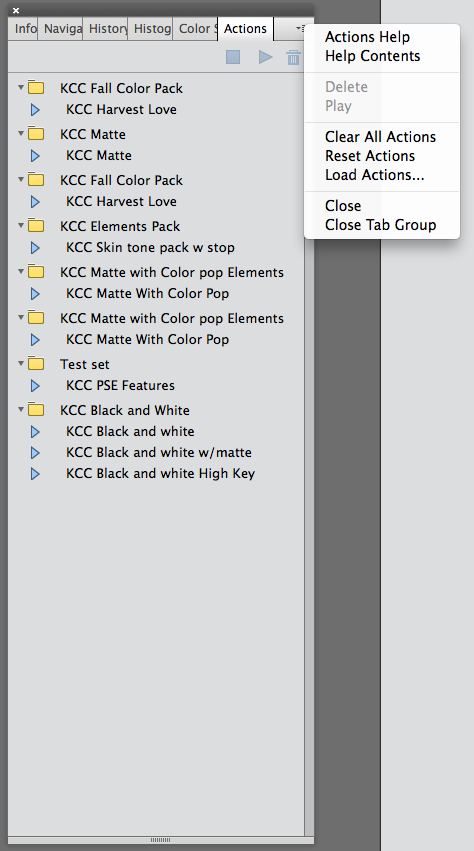The image size is (474, 851).
Task: Collapse the KCC Matte set
Action: click(x=21, y=133)
